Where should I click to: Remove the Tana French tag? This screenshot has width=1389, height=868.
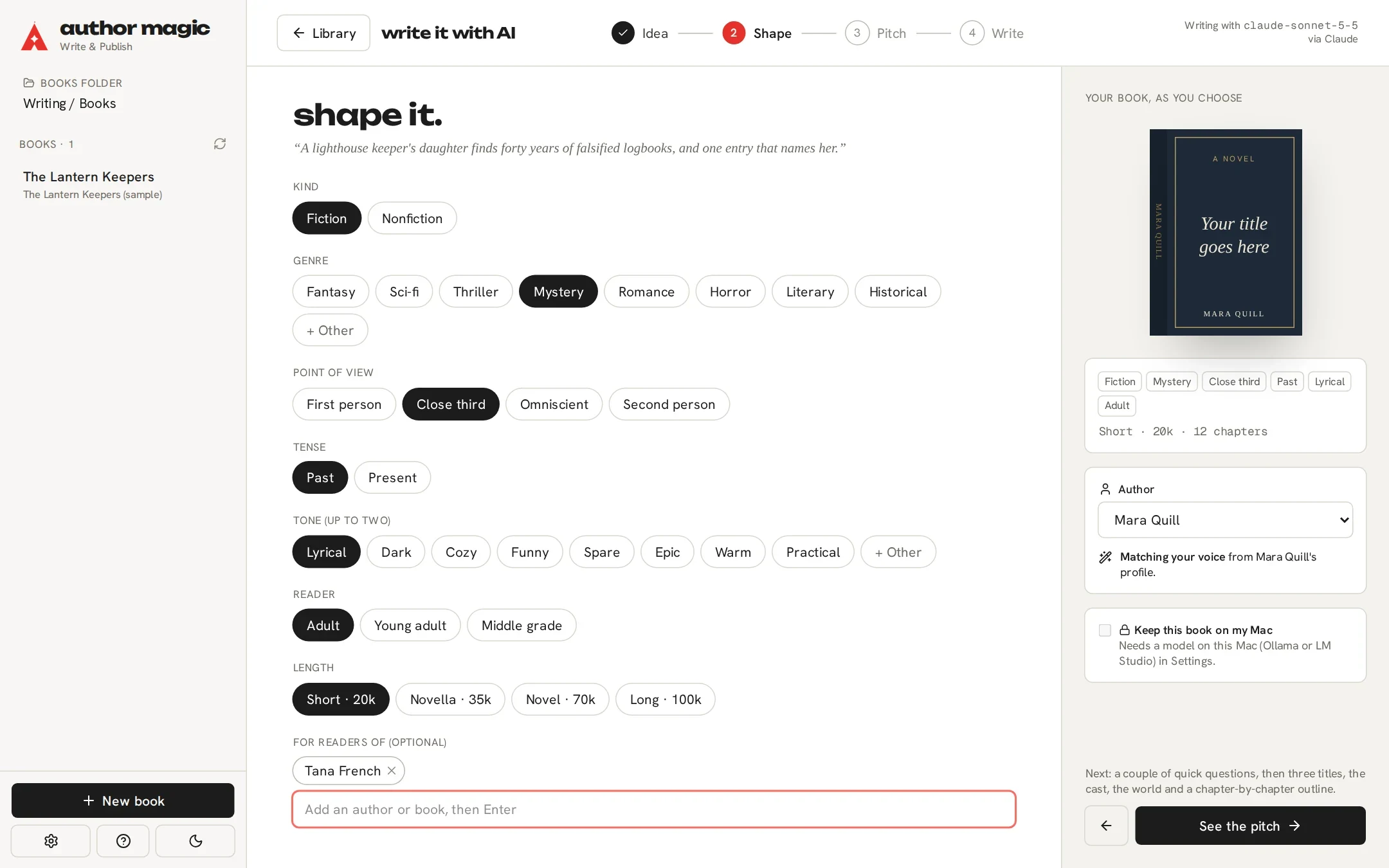pyautogui.click(x=392, y=771)
